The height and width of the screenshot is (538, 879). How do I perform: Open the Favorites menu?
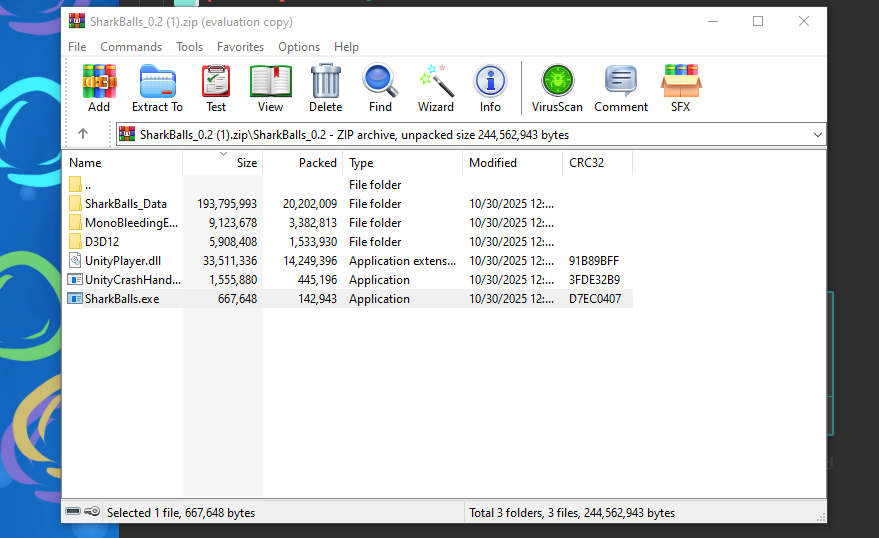click(240, 47)
